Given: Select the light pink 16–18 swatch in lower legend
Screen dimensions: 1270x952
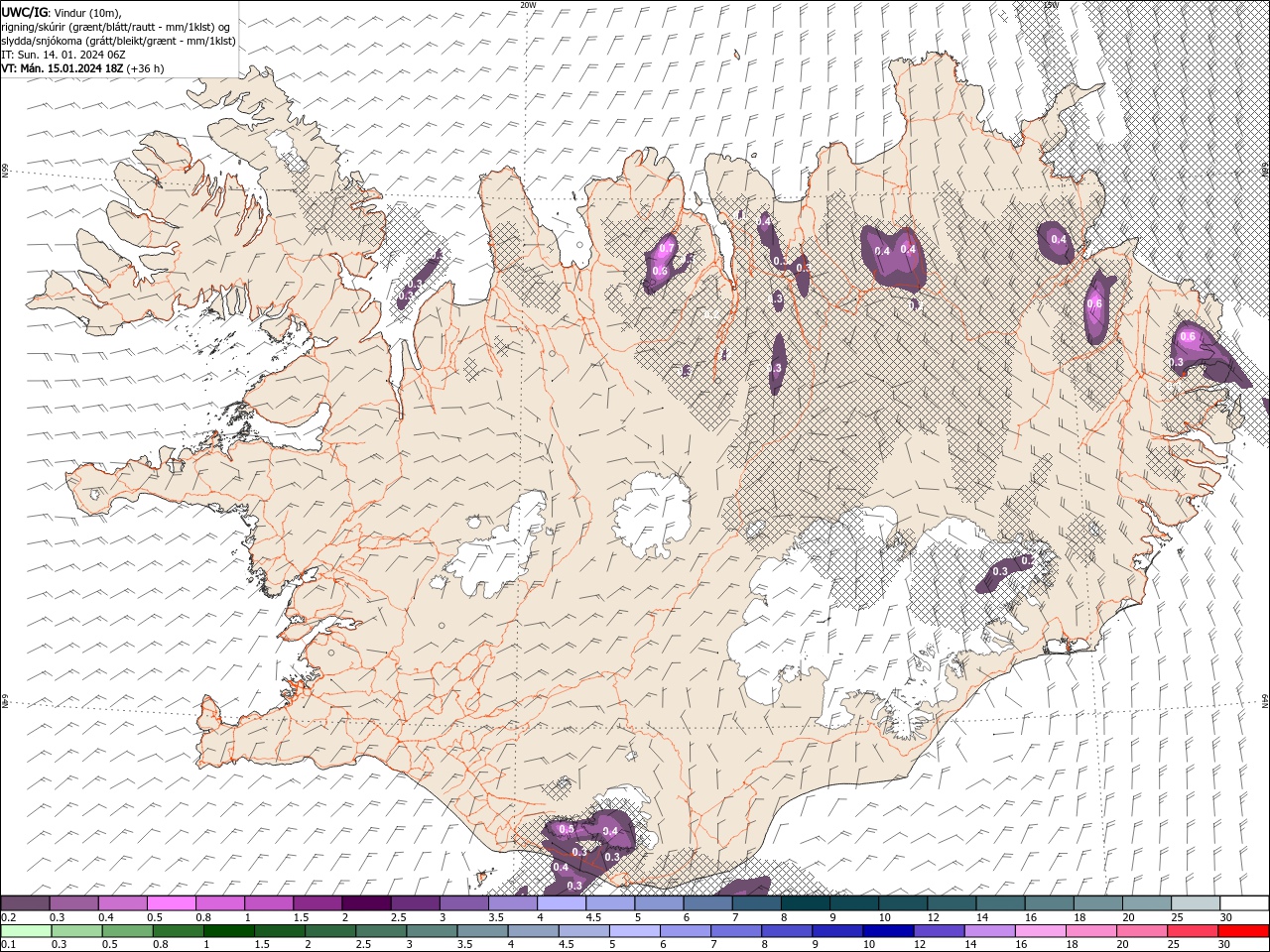Looking at the screenshot, I should 1040,931.
